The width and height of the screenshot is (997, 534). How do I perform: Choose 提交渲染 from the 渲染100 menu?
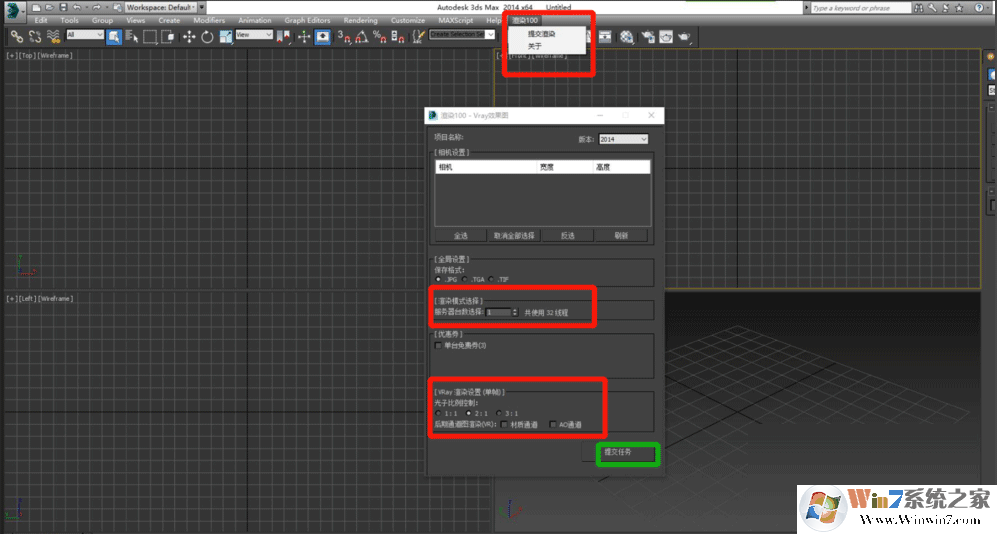(x=542, y=34)
